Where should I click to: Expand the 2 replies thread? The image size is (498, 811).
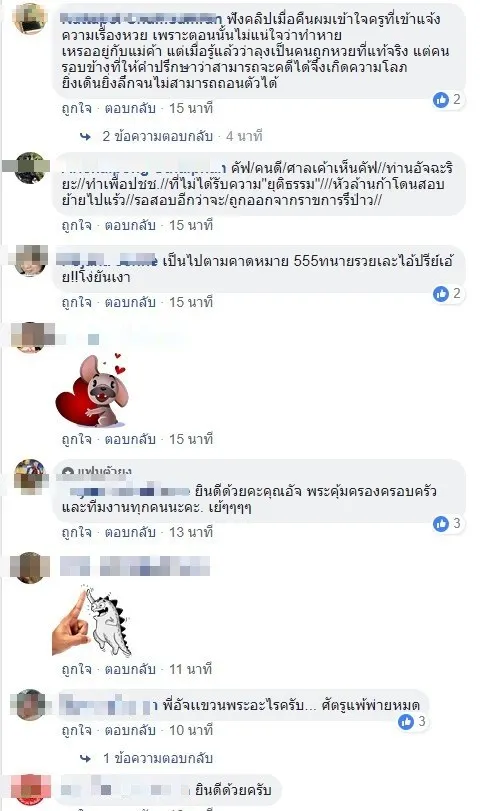click(x=157, y=136)
